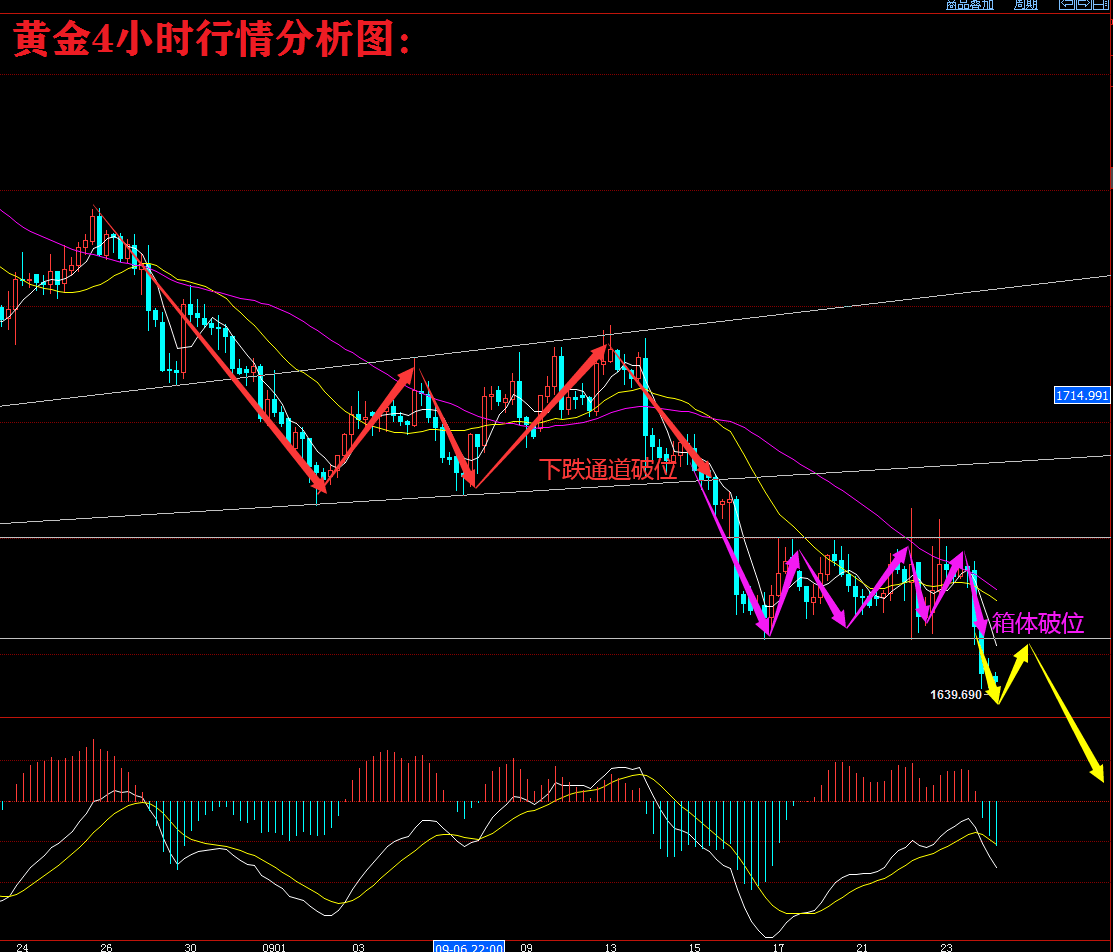Select the 1714.991 price axis label
The width and height of the screenshot is (1113, 952).
1082,395
